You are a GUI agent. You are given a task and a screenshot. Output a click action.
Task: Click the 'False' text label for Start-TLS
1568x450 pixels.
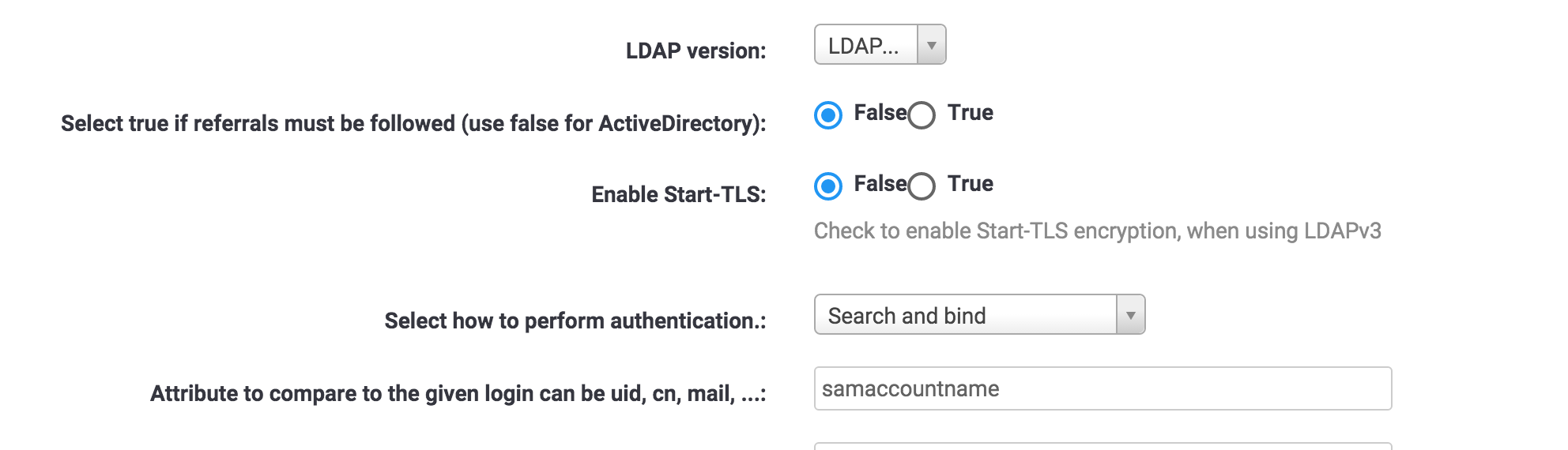(x=880, y=184)
